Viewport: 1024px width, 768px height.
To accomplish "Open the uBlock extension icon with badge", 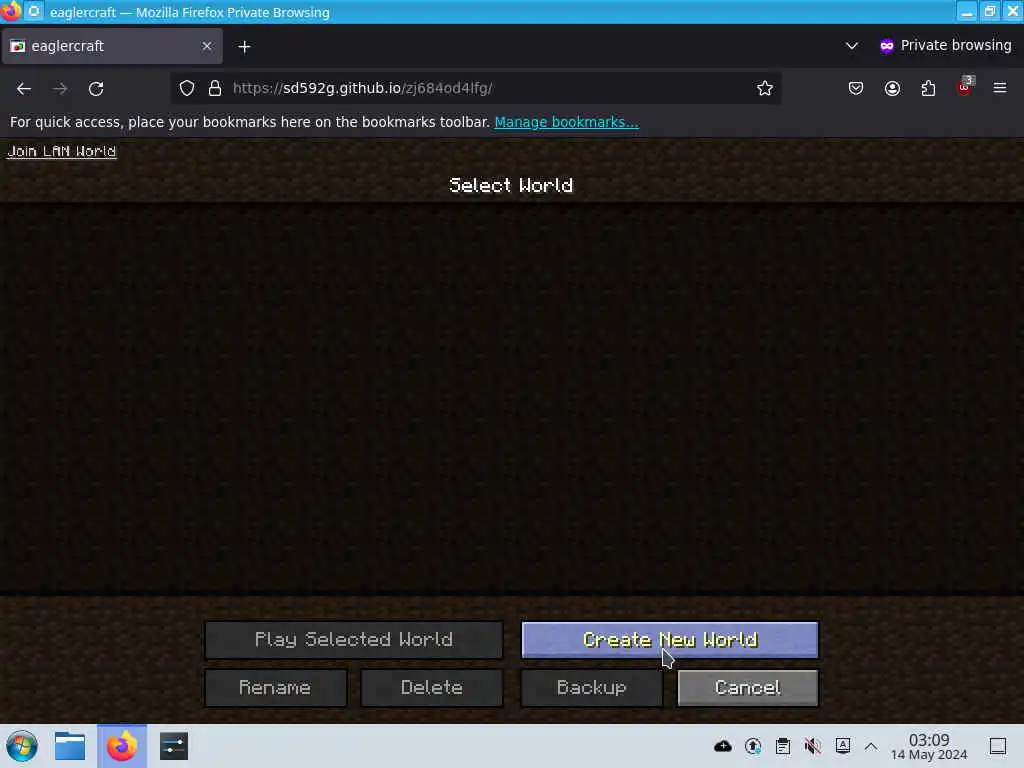I will 965,87.
